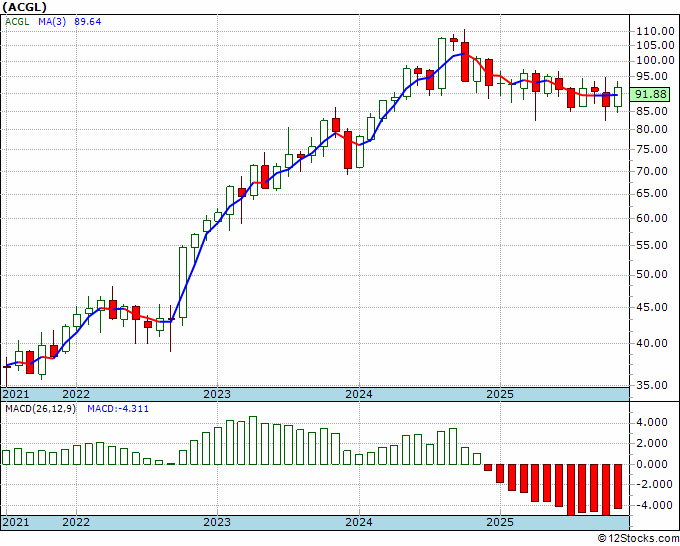This screenshot has width=680, height=546.
Task: Click 2023 on the price chart time axis
Action: click(217, 394)
